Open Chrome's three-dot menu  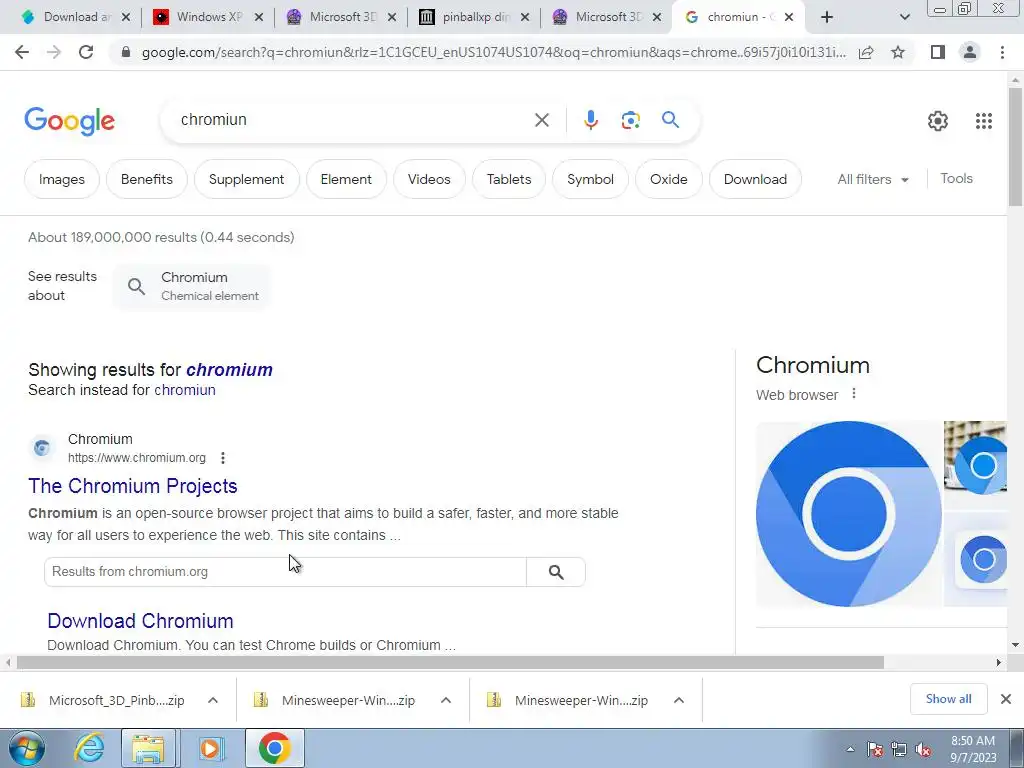(x=1002, y=52)
